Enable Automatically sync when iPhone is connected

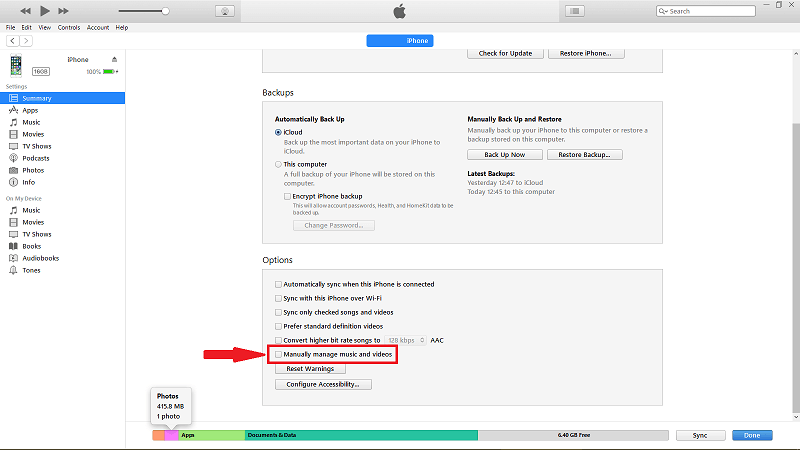click(278, 284)
